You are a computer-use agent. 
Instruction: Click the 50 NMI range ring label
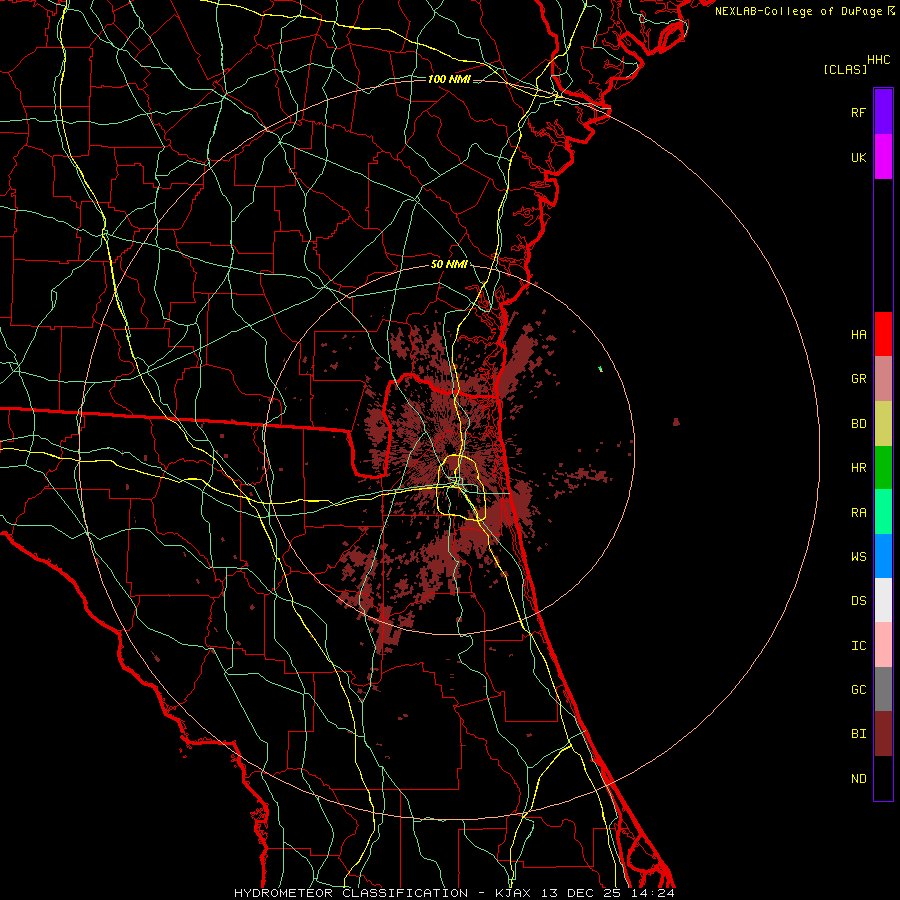pos(449,265)
